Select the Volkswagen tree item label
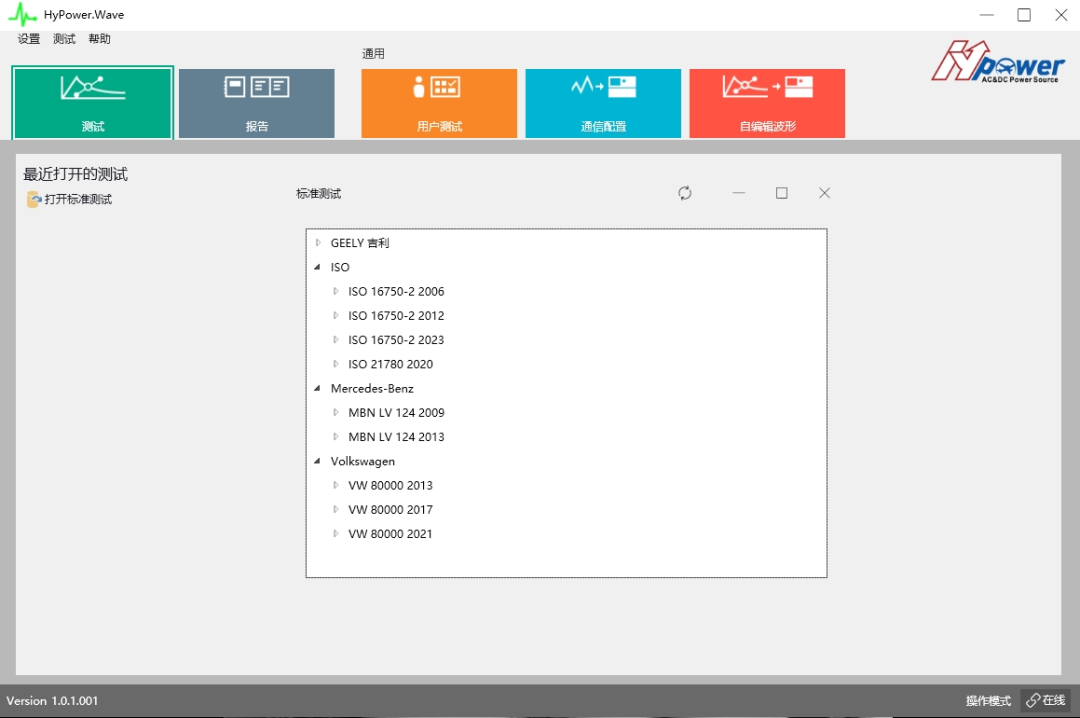Viewport: 1080px width, 718px height. point(362,461)
